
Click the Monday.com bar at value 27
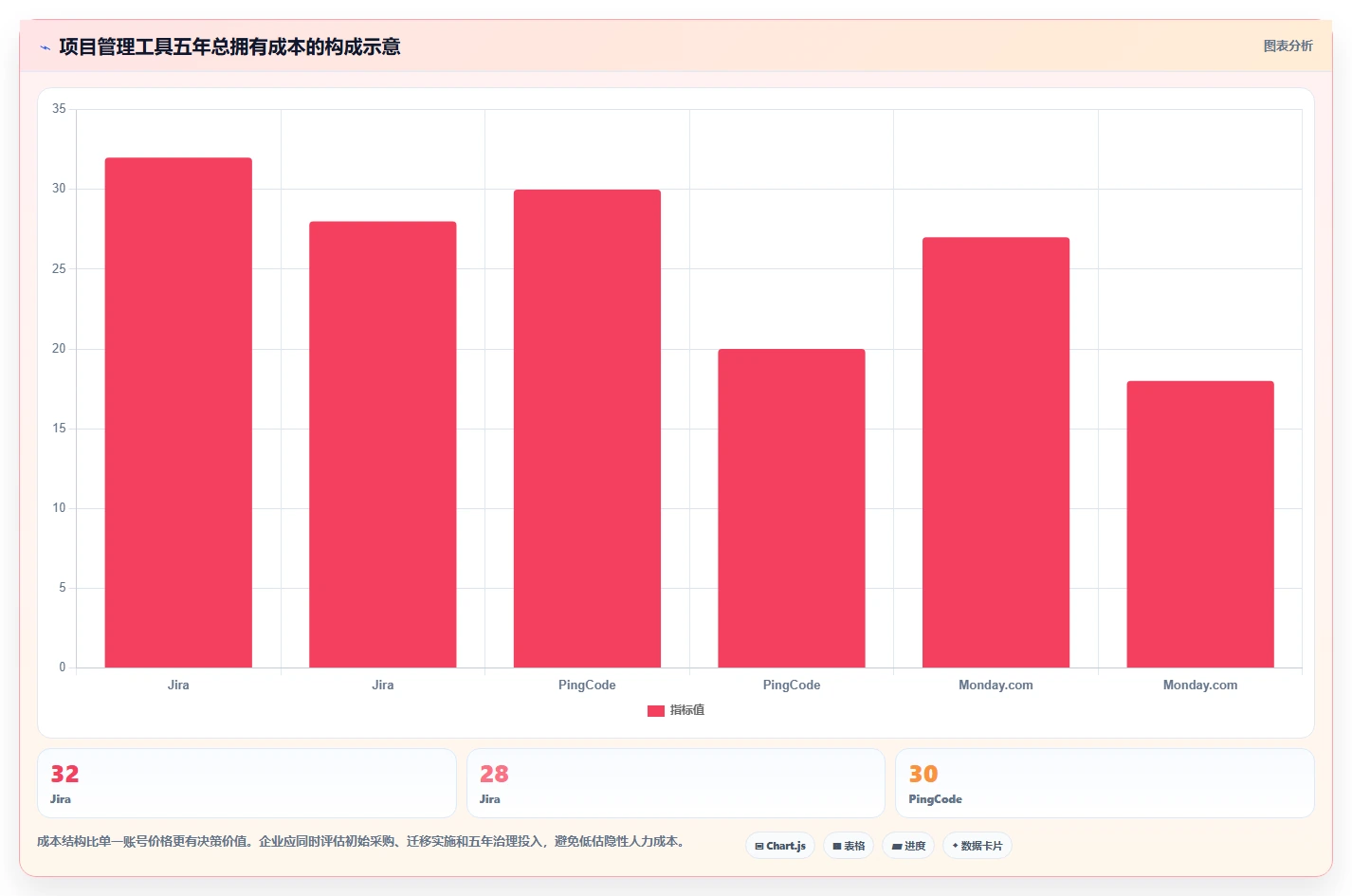coord(996,452)
